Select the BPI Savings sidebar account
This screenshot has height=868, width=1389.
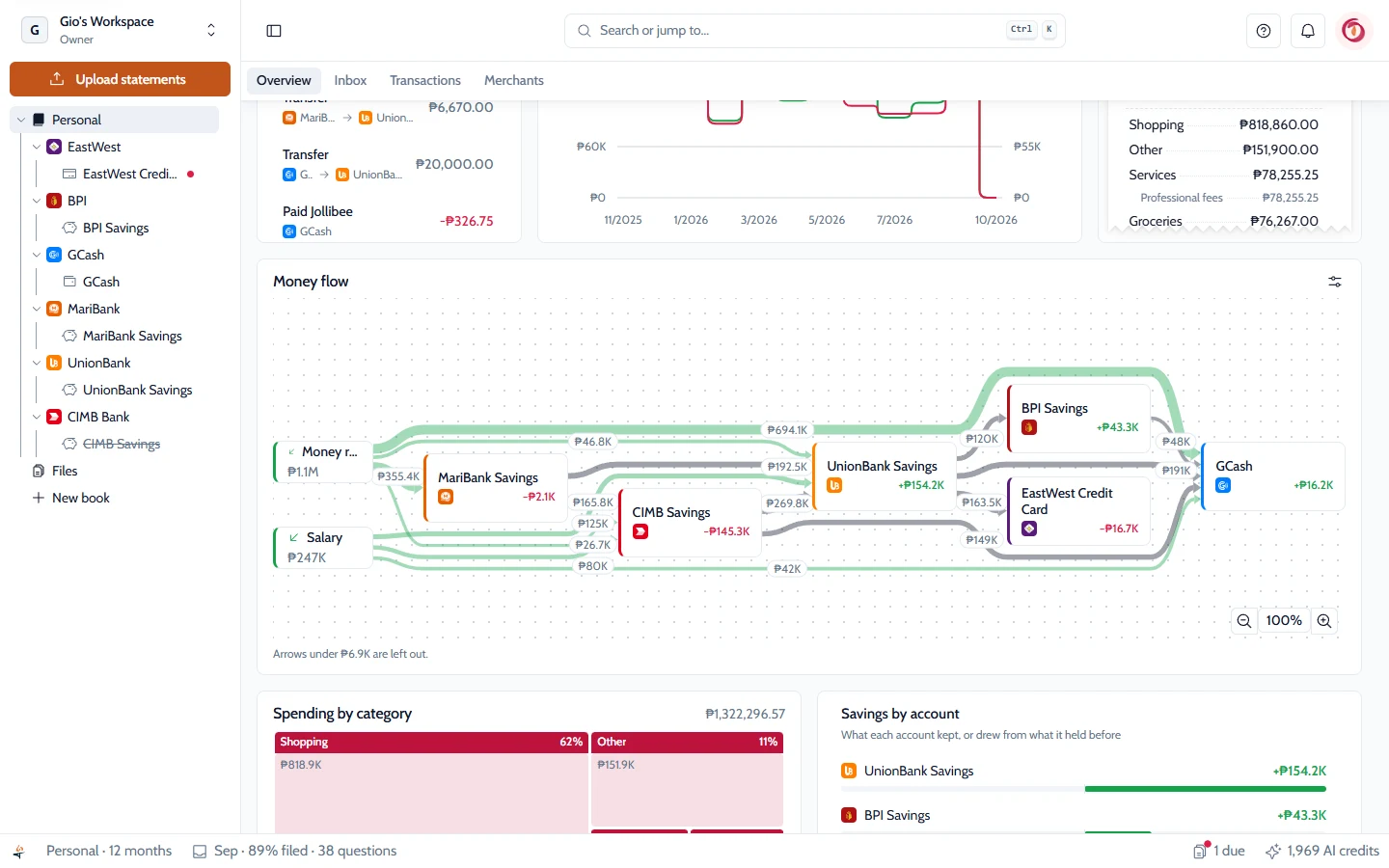click(x=116, y=228)
